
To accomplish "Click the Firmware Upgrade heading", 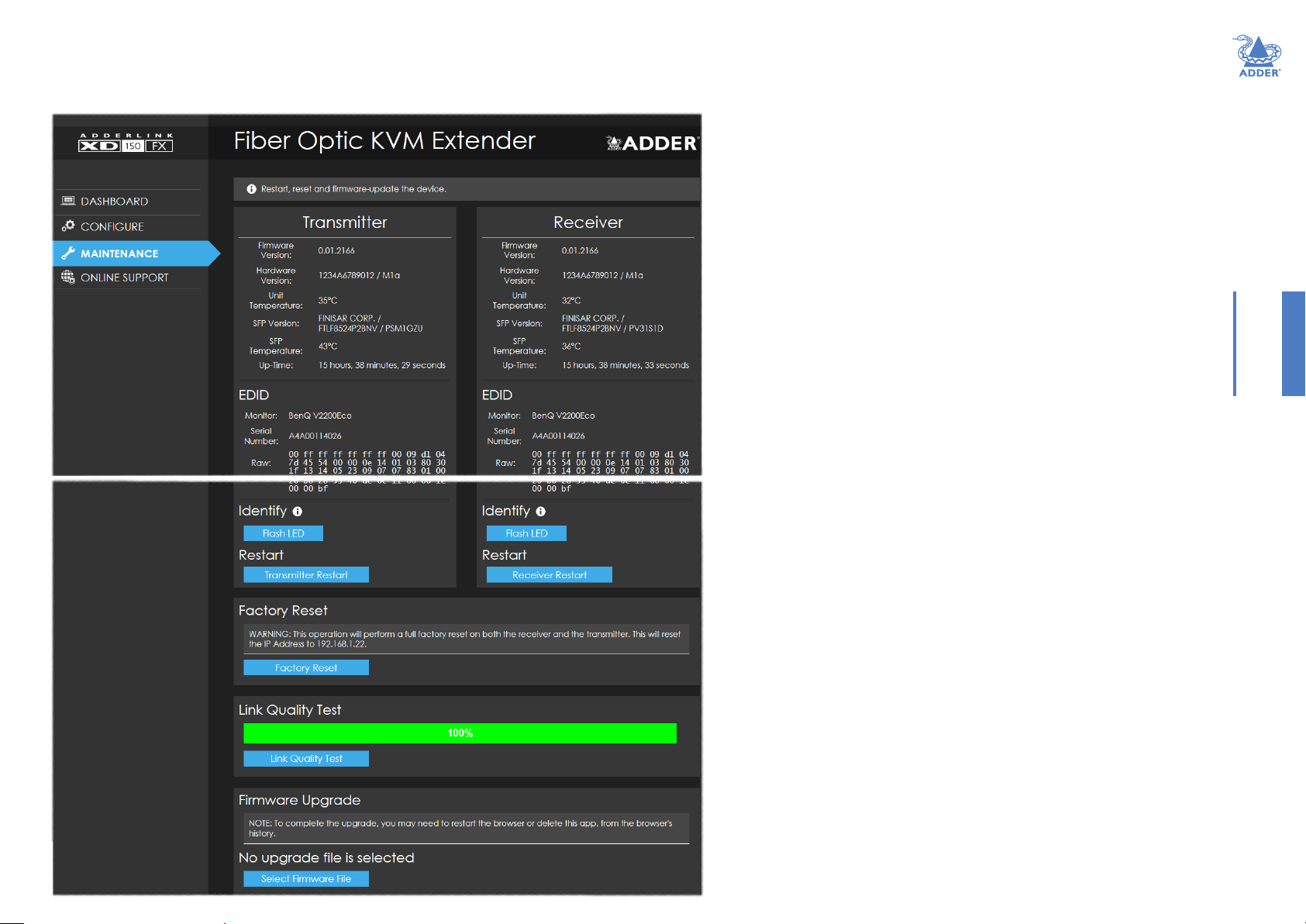I will click(x=299, y=801).
